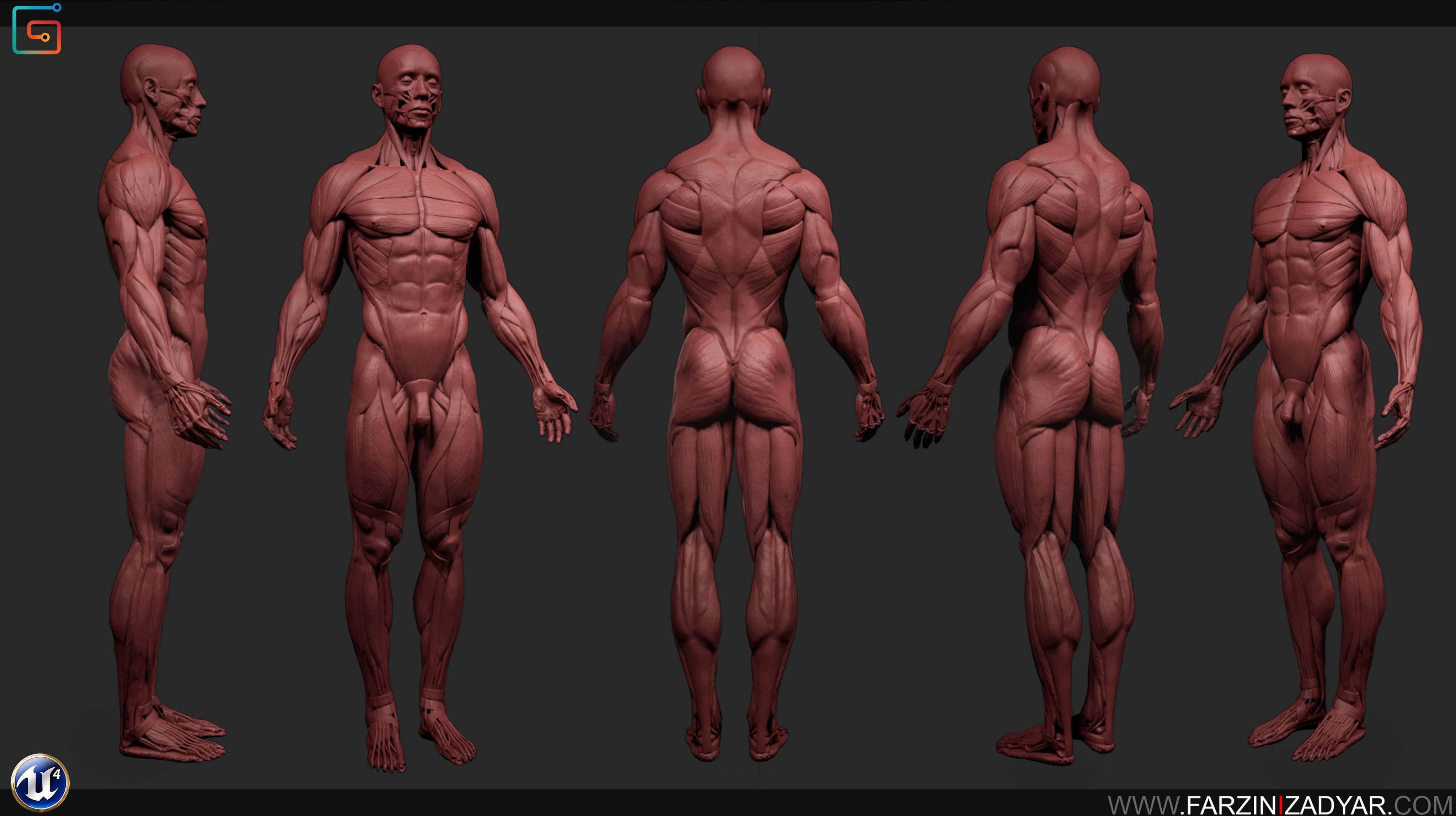The height and width of the screenshot is (816, 1456).
Task: Click the FARZIN word in the URL
Action: (1232, 805)
